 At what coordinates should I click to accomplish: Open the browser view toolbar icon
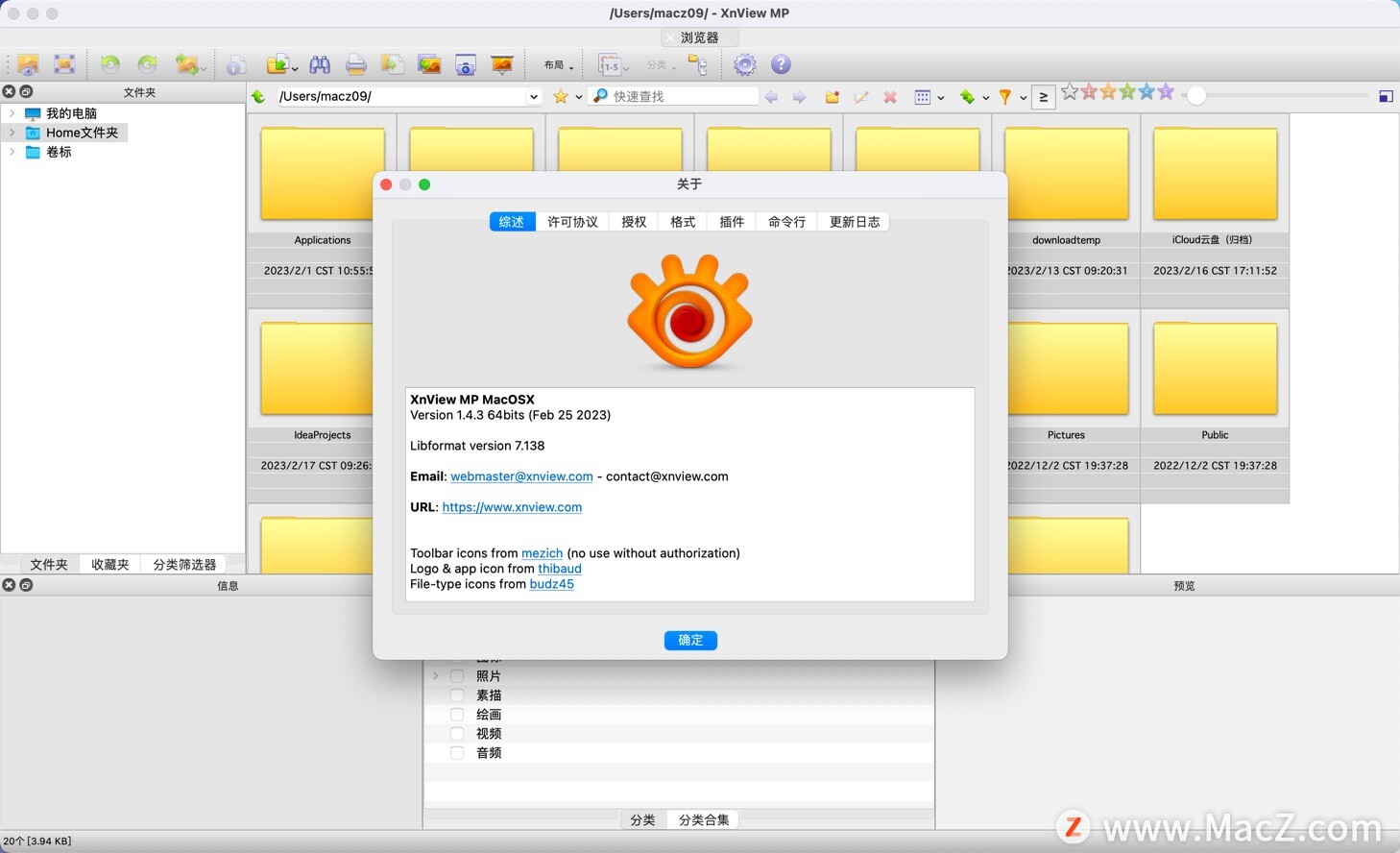[28, 64]
